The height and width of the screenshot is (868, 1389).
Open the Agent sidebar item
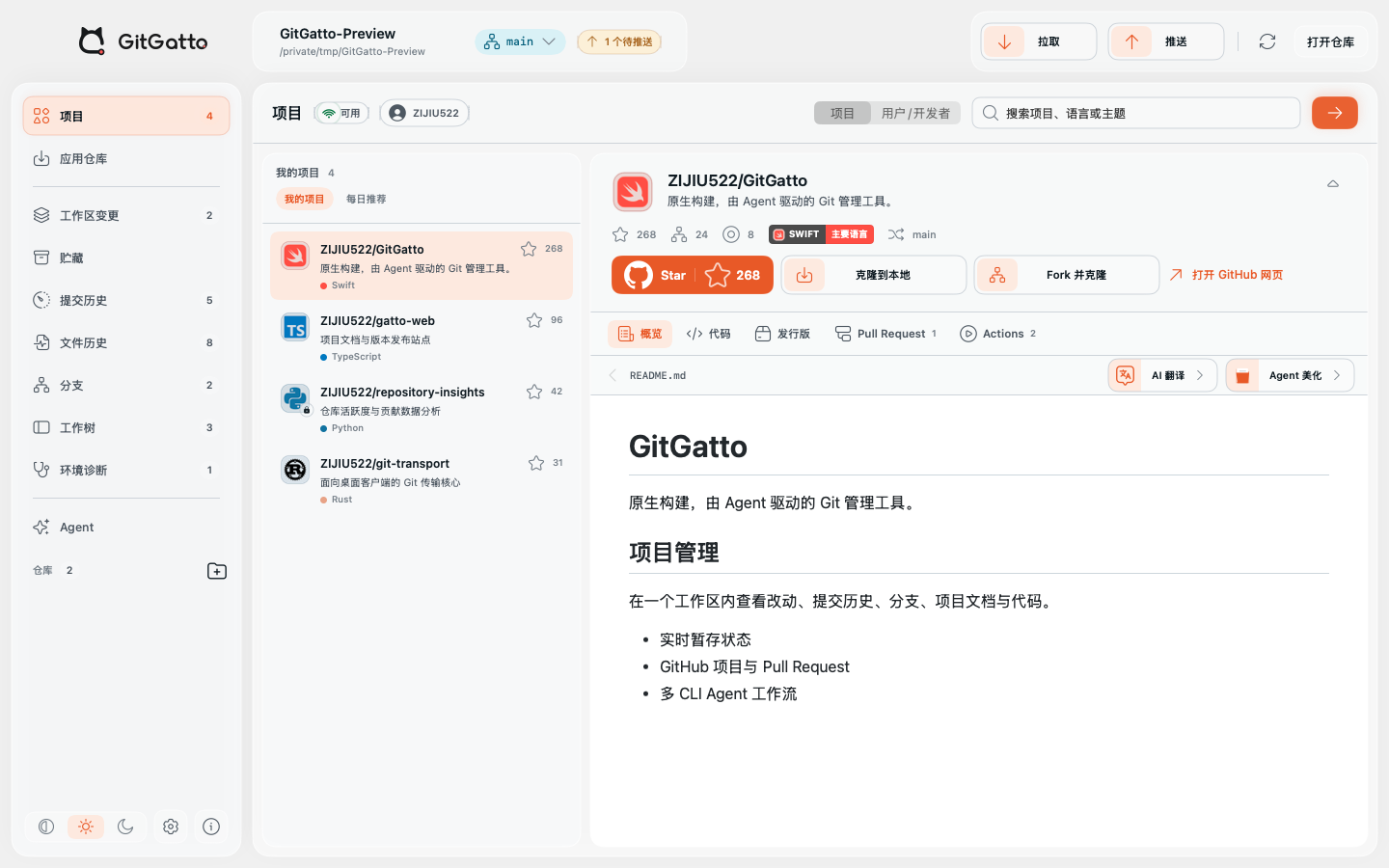coord(126,527)
